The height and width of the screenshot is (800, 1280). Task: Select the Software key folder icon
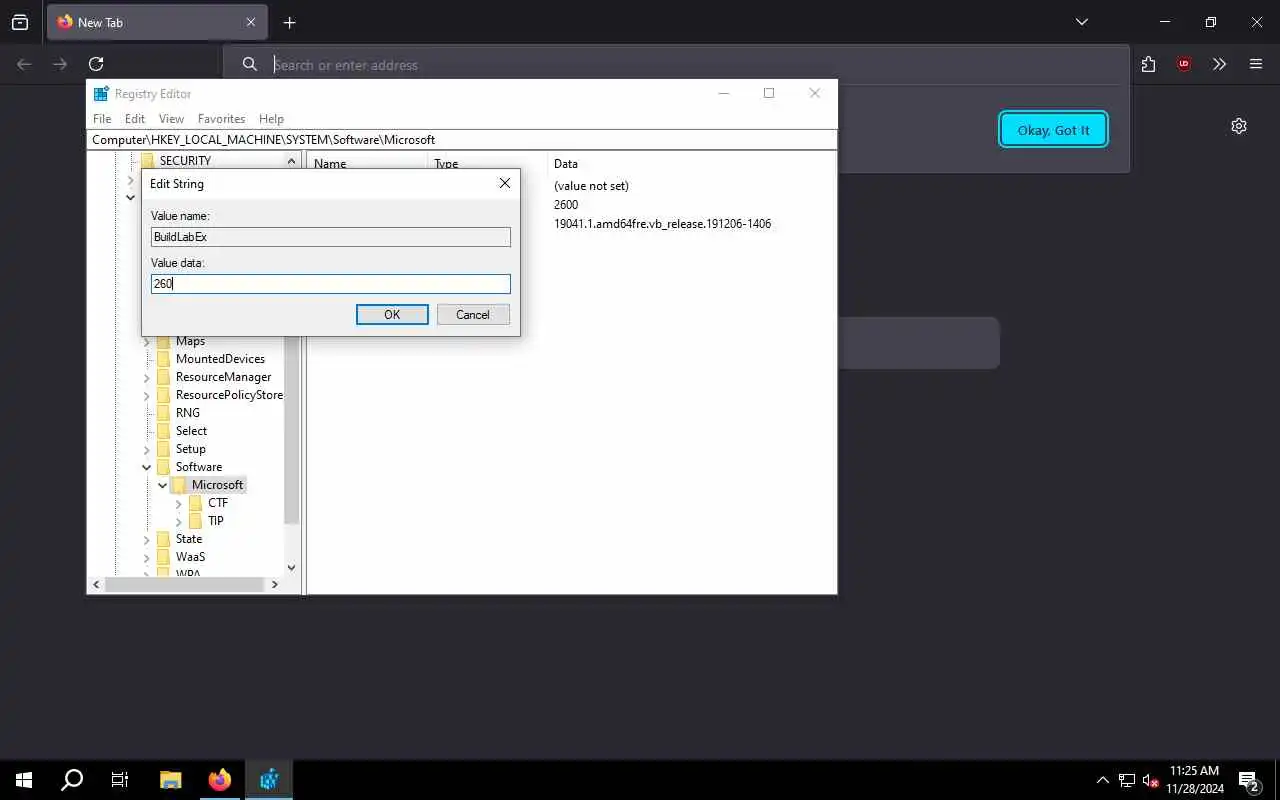[164, 467]
